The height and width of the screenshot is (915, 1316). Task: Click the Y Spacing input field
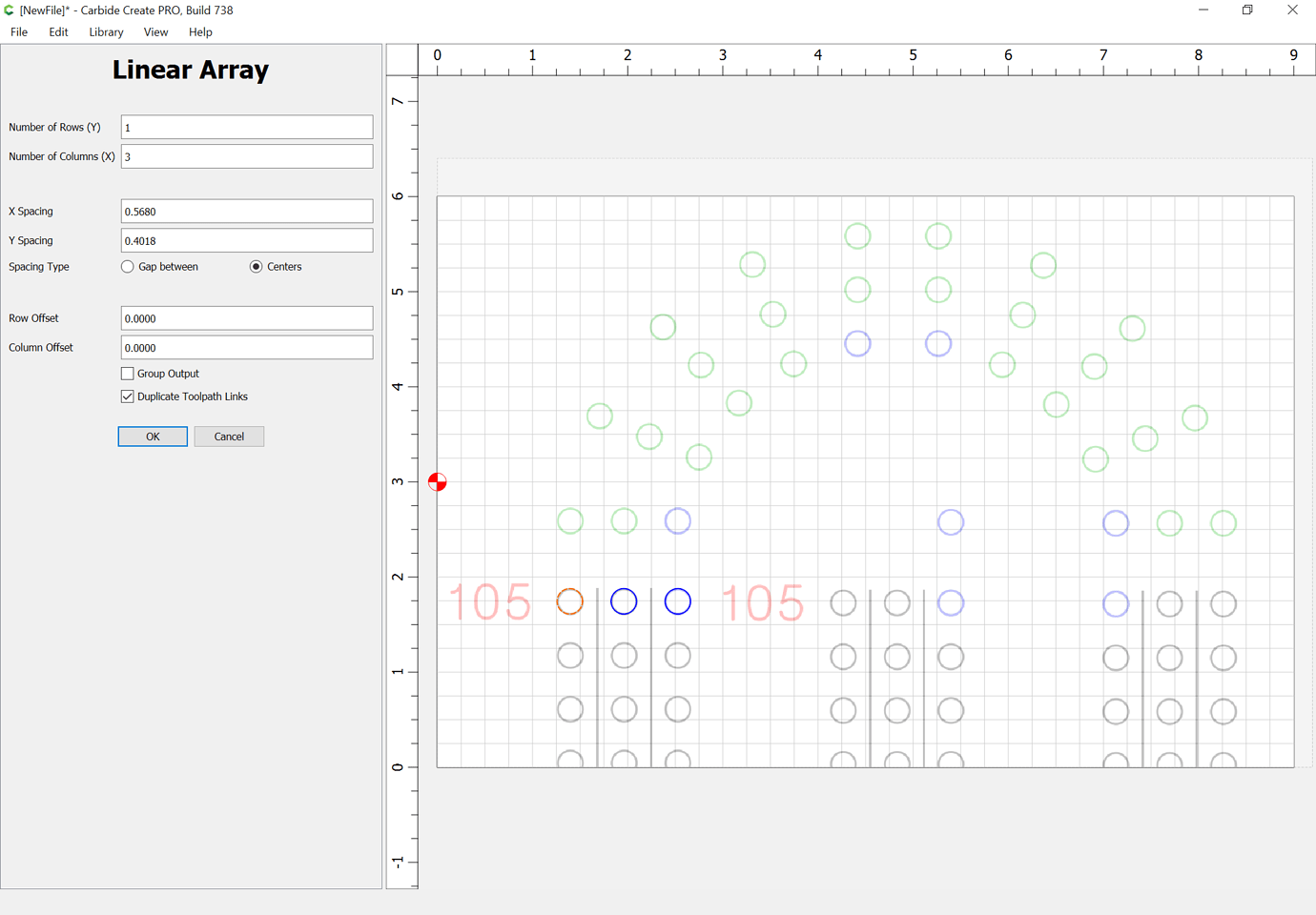(x=246, y=240)
